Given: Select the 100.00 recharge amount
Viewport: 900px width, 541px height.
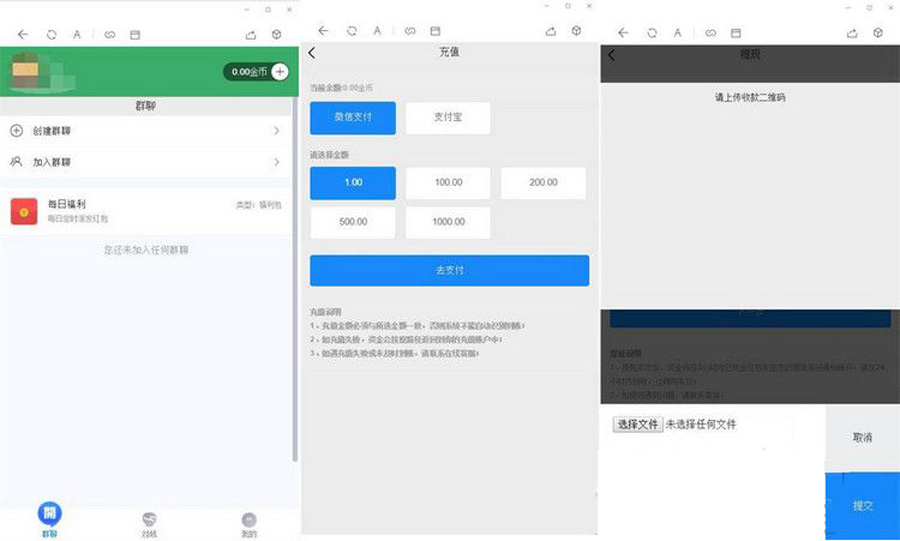Looking at the screenshot, I should (x=448, y=183).
